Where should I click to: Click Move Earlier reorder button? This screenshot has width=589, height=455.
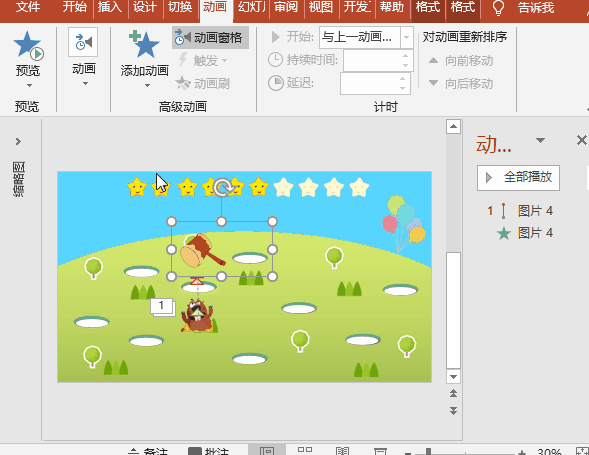461,60
